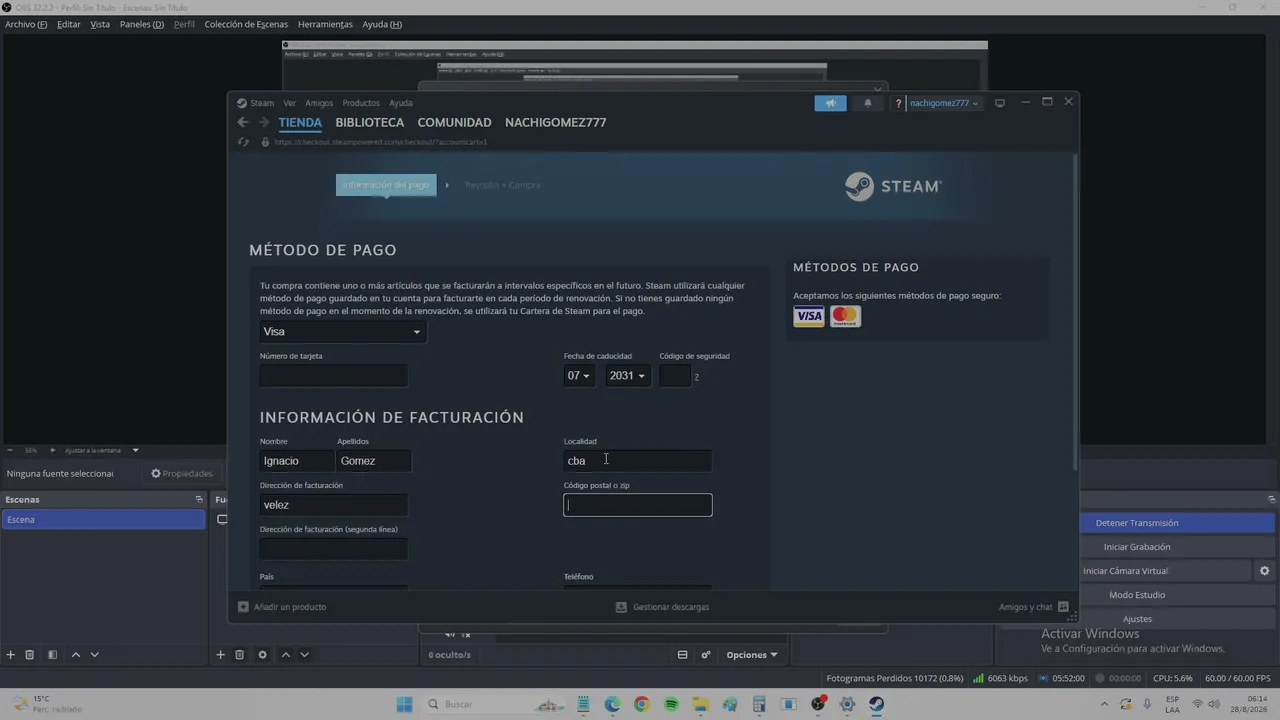
Task: Open expiration year 2031 dropdown
Action: click(627, 376)
